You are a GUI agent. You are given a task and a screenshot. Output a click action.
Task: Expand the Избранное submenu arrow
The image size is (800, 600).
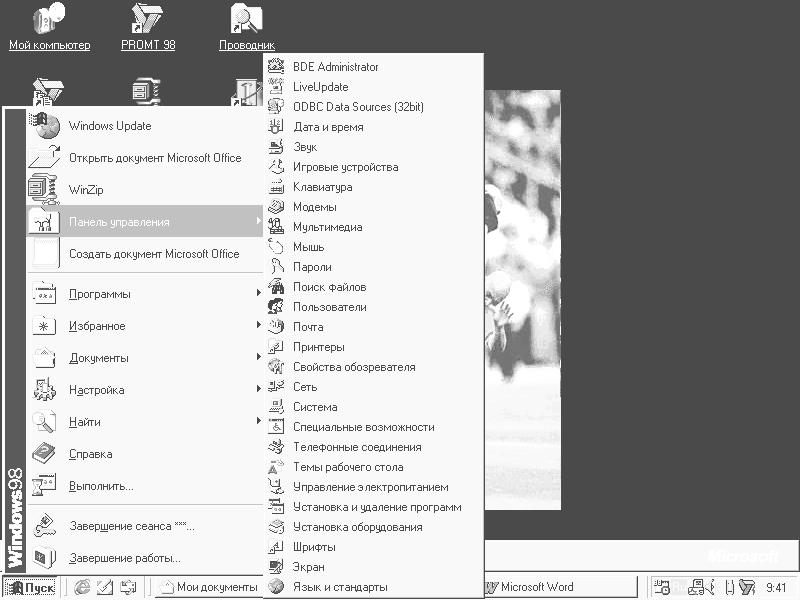pyautogui.click(x=258, y=325)
